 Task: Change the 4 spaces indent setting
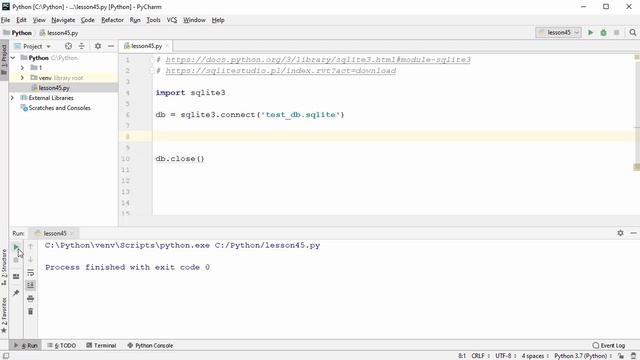535,356
